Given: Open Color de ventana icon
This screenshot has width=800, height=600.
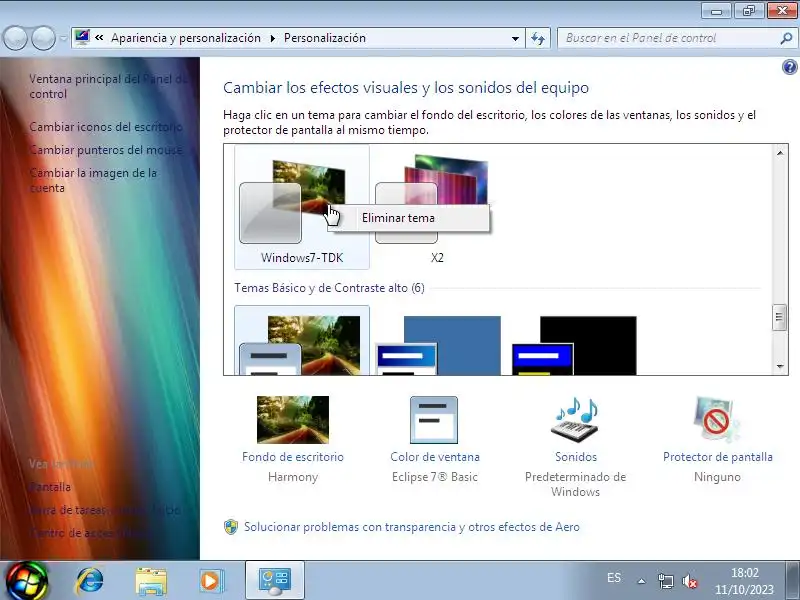Looking at the screenshot, I should pyautogui.click(x=434, y=419).
